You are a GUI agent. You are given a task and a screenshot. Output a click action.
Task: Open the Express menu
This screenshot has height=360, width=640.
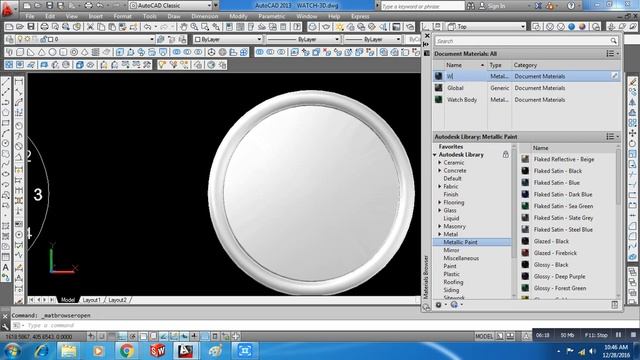coord(360,16)
